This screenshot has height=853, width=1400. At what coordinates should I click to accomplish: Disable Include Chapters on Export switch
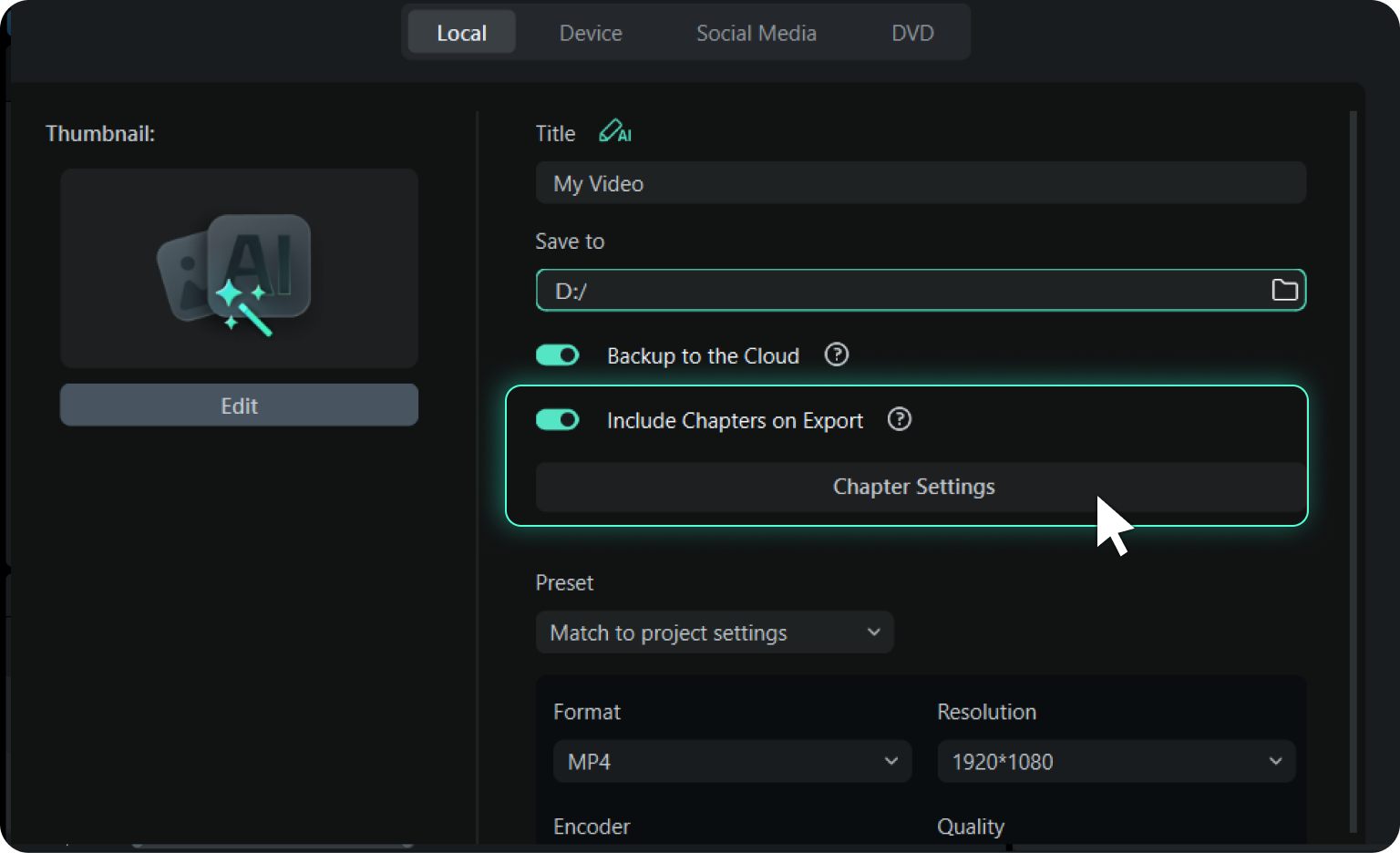click(557, 420)
